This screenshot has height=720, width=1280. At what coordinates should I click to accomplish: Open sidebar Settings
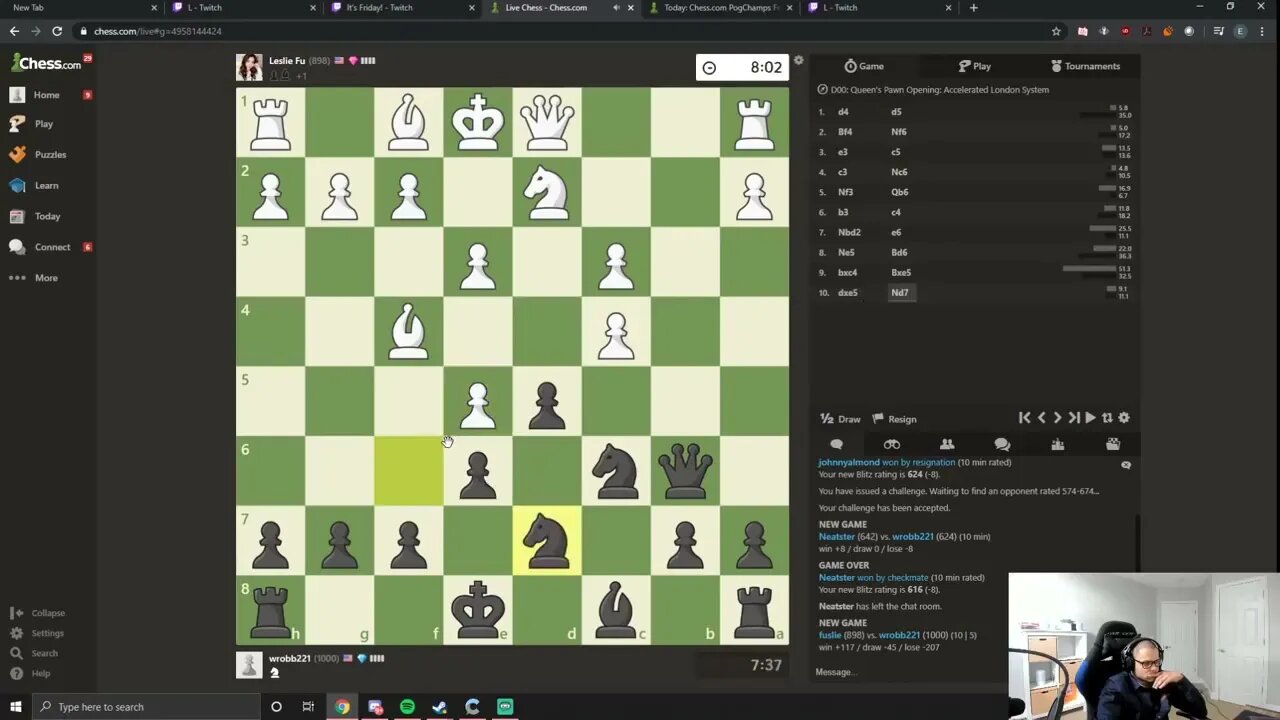(x=38, y=633)
